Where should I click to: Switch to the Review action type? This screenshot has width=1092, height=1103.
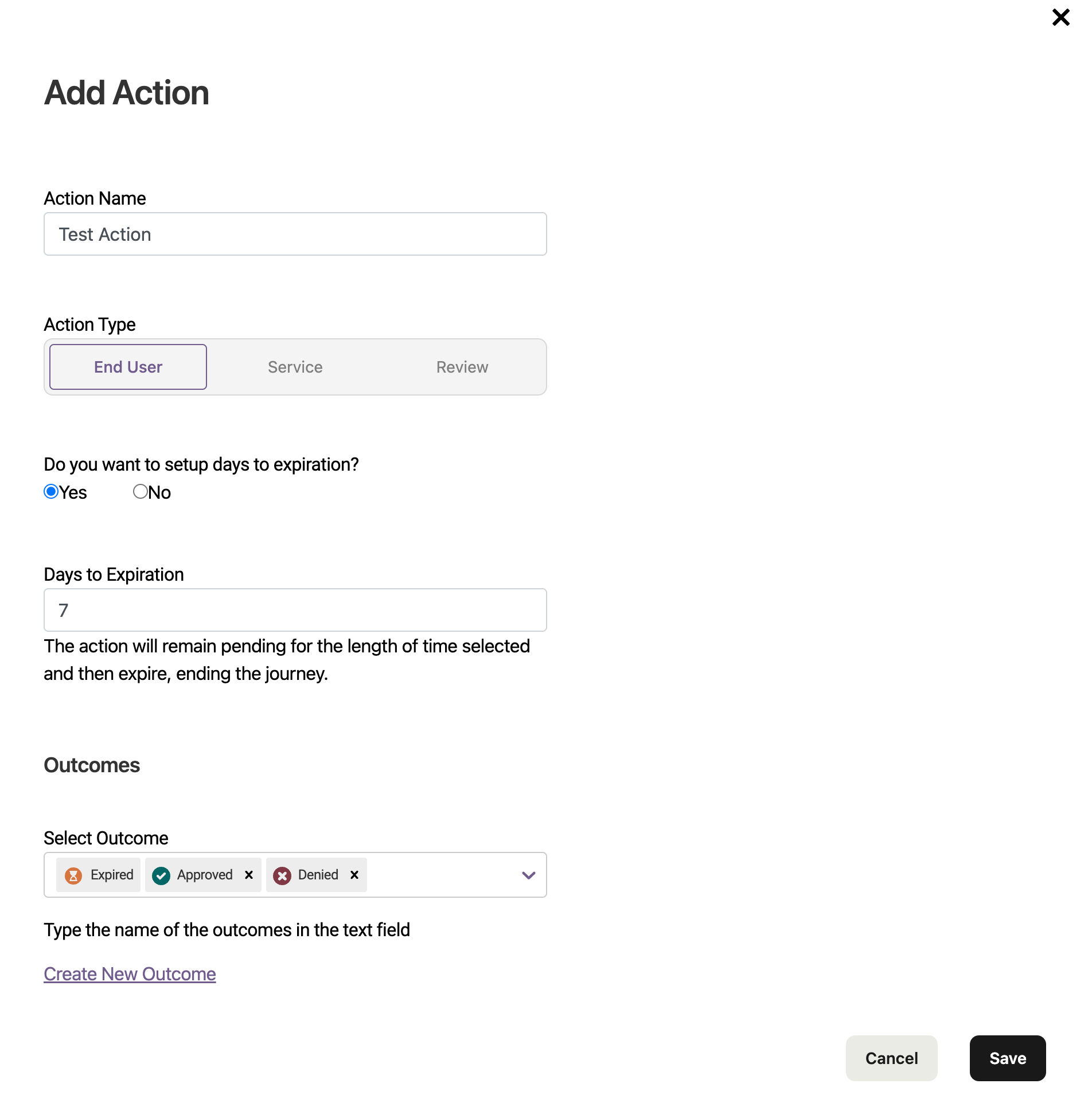[462, 367]
